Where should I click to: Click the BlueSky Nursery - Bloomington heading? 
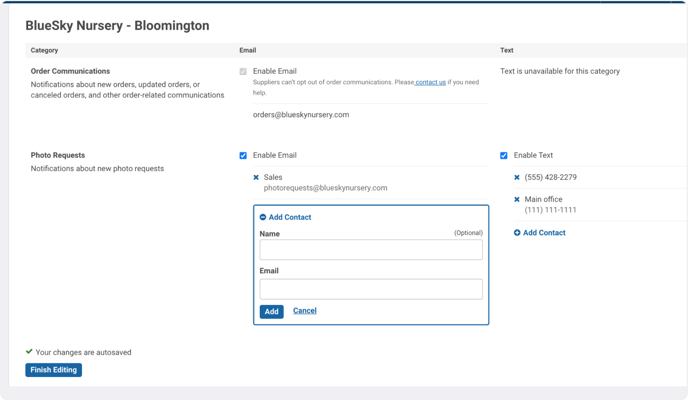coord(117,25)
